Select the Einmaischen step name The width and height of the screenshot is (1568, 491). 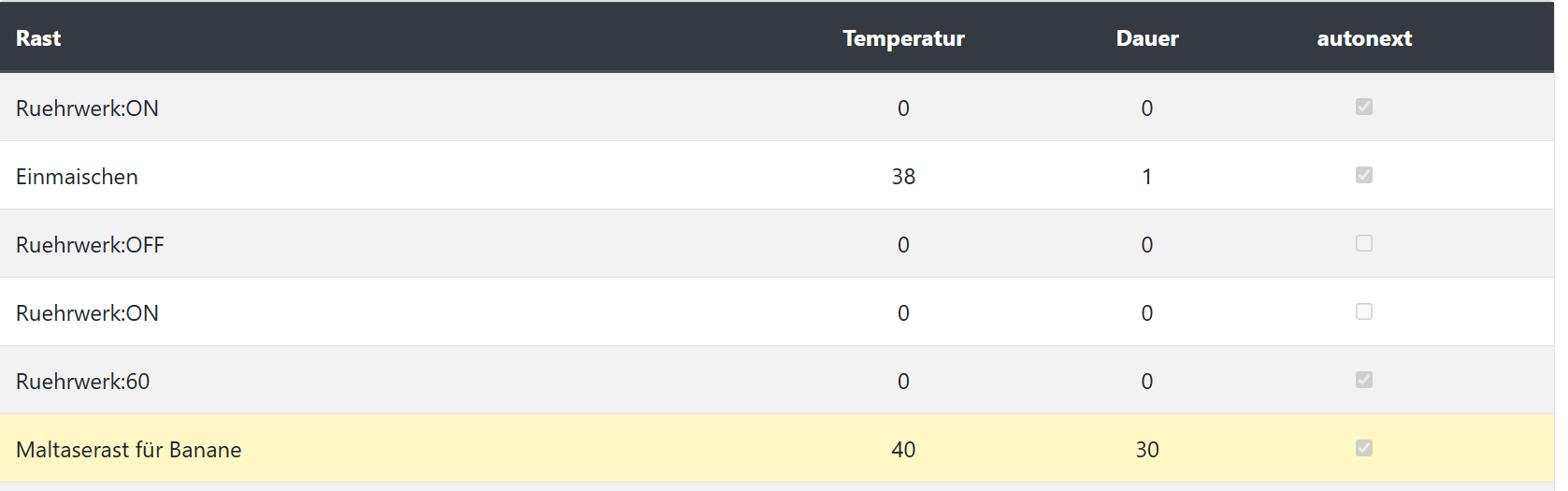point(77,177)
